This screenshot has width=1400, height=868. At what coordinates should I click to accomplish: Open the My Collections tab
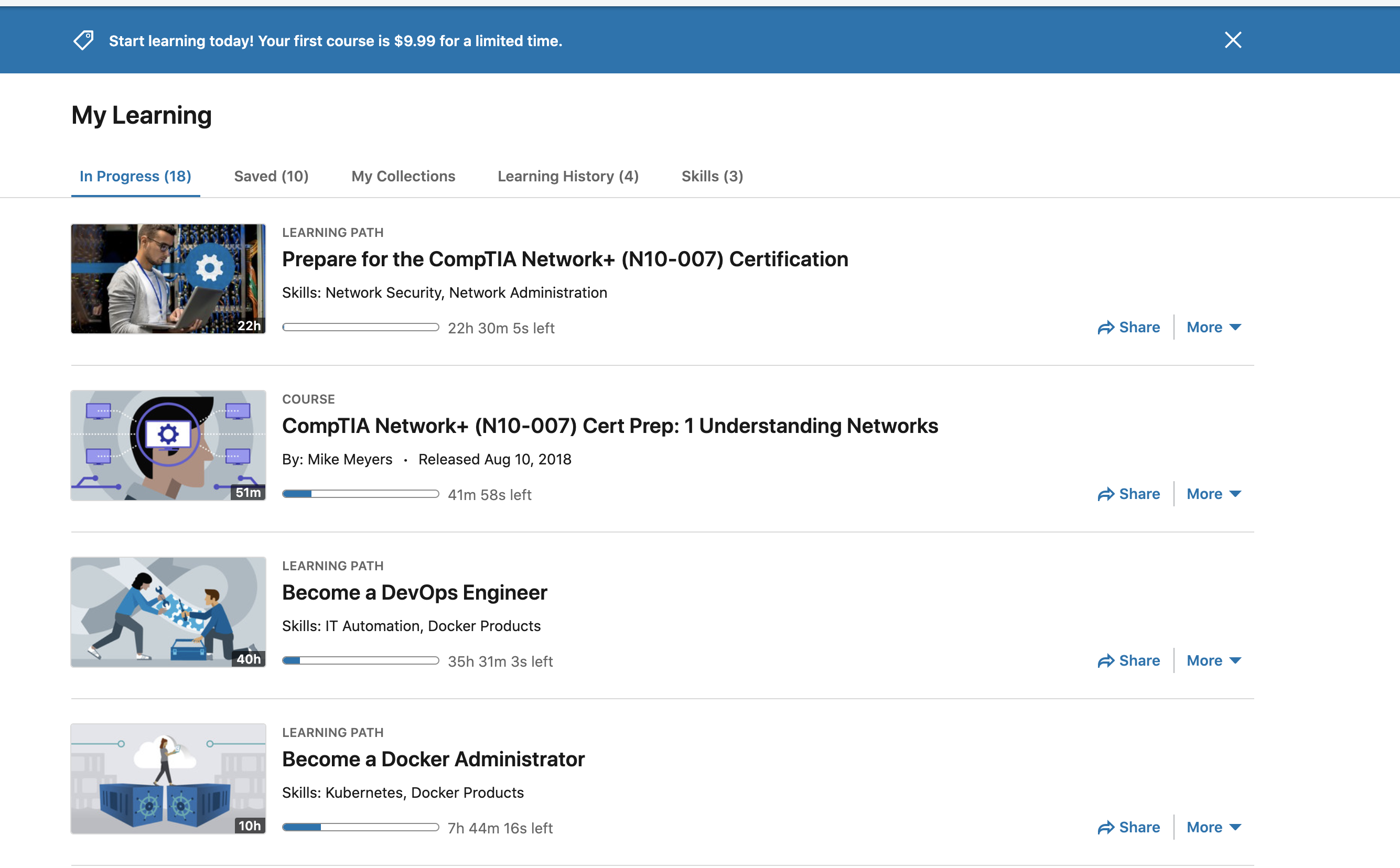403,176
